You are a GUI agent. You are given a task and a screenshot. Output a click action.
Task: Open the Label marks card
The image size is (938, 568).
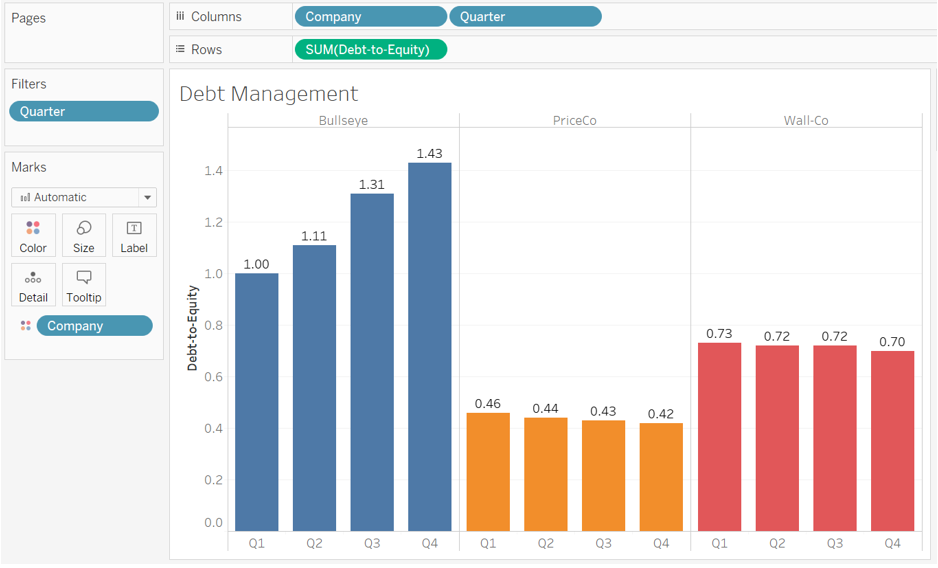134,235
